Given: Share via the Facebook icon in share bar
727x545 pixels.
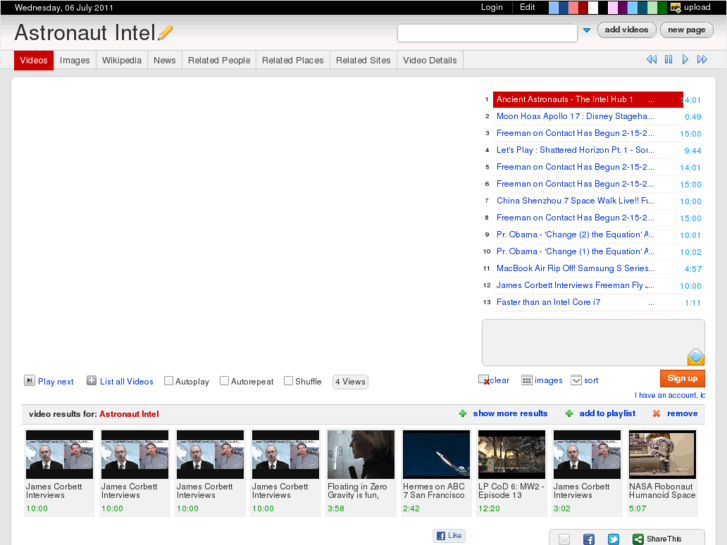Looking at the screenshot, I should click(x=588, y=539).
